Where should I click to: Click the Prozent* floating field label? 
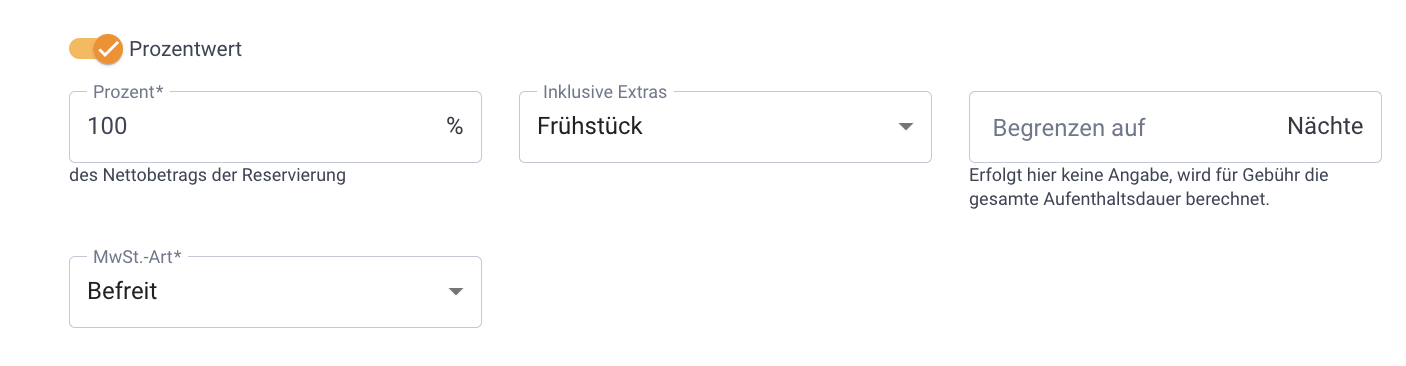[x=128, y=92]
